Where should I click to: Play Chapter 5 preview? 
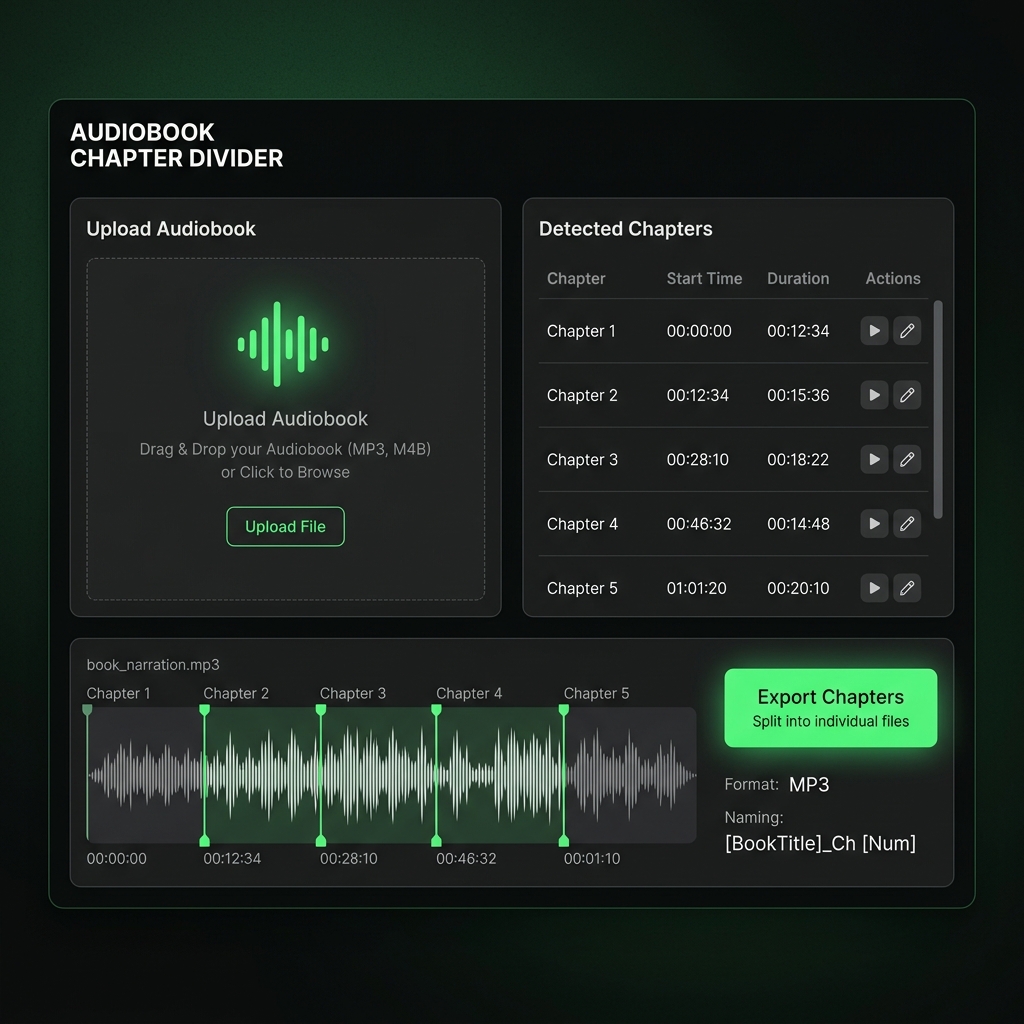[874, 588]
